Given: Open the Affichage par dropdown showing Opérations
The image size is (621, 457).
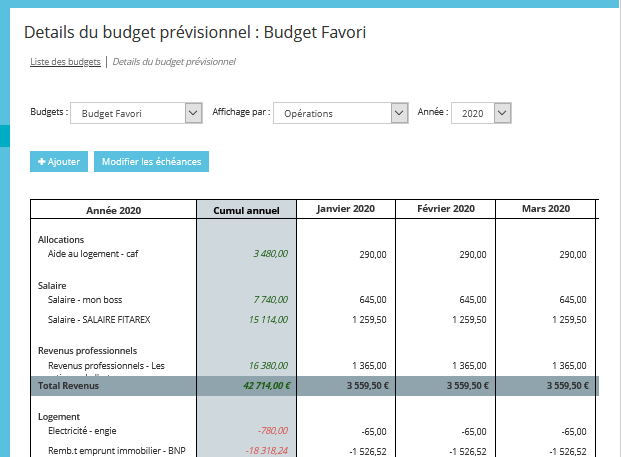Looking at the screenshot, I should [341, 113].
